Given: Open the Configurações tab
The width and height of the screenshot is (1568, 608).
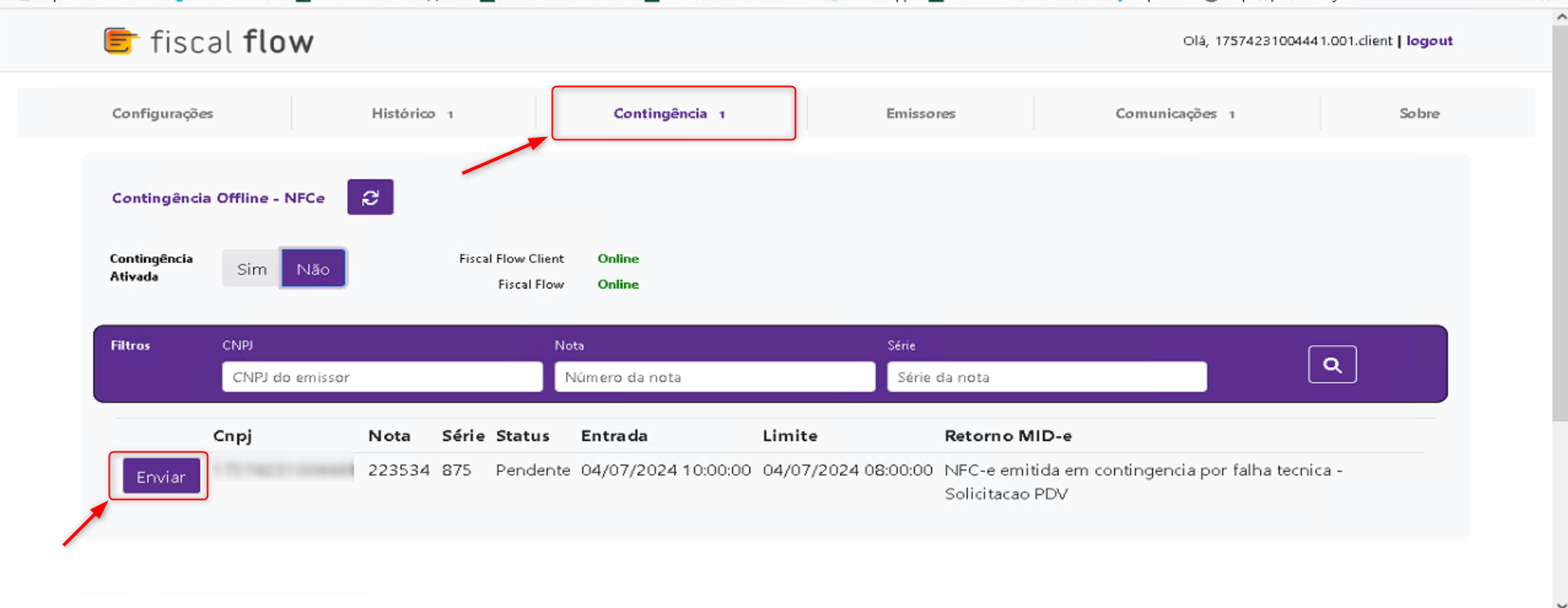Looking at the screenshot, I should [x=162, y=113].
